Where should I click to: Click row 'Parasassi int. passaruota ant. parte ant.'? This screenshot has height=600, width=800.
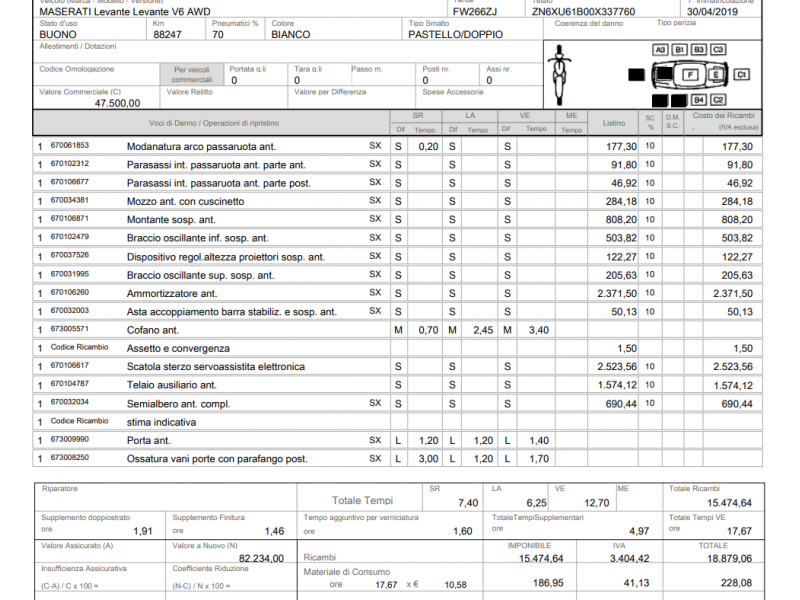pyautogui.click(x=397, y=165)
